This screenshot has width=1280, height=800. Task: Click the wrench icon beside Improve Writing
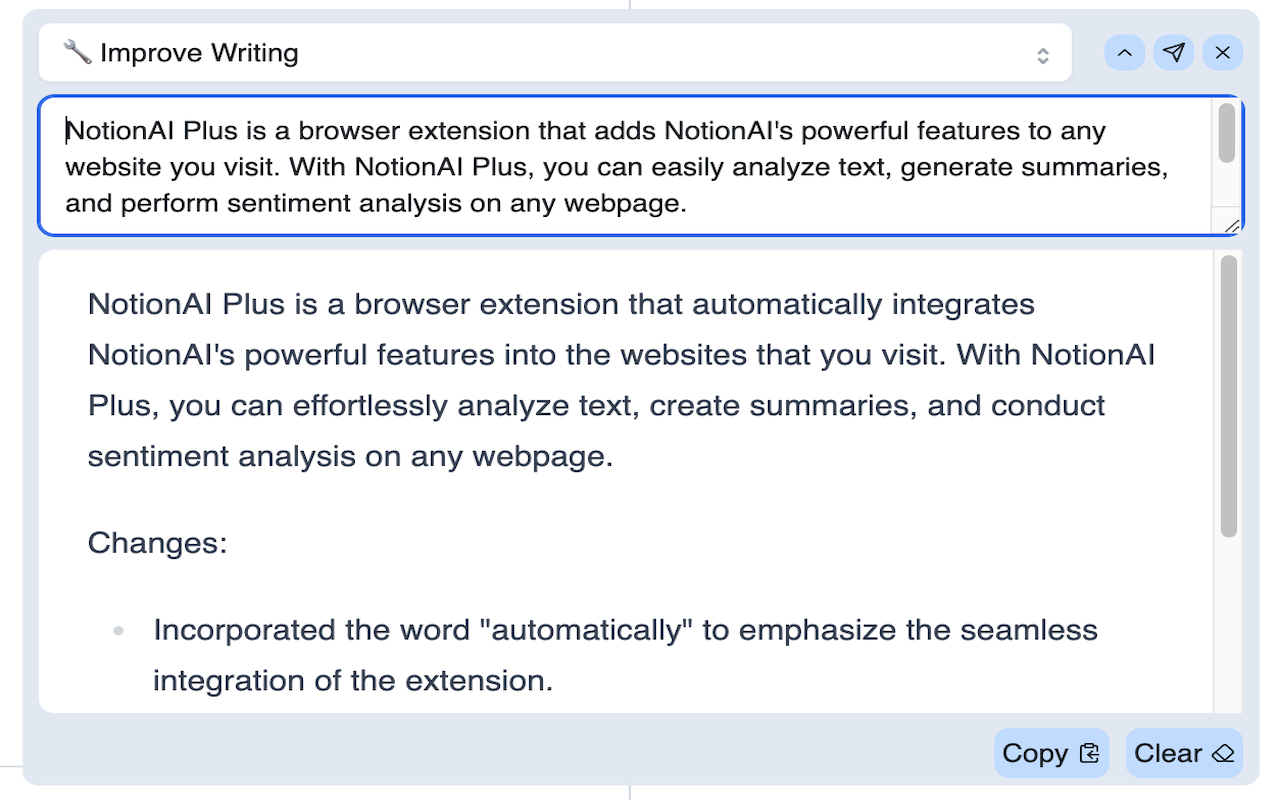click(77, 52)
